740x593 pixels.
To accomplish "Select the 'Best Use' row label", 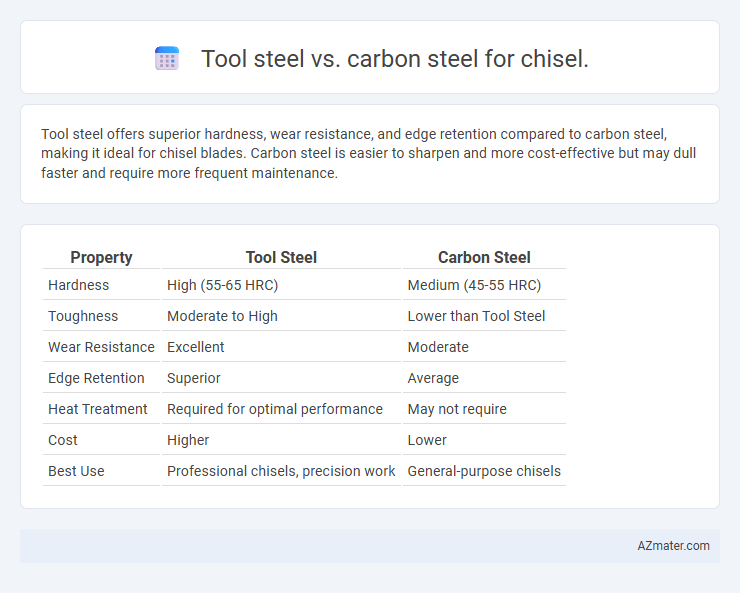I will click(x=76, y=471).
